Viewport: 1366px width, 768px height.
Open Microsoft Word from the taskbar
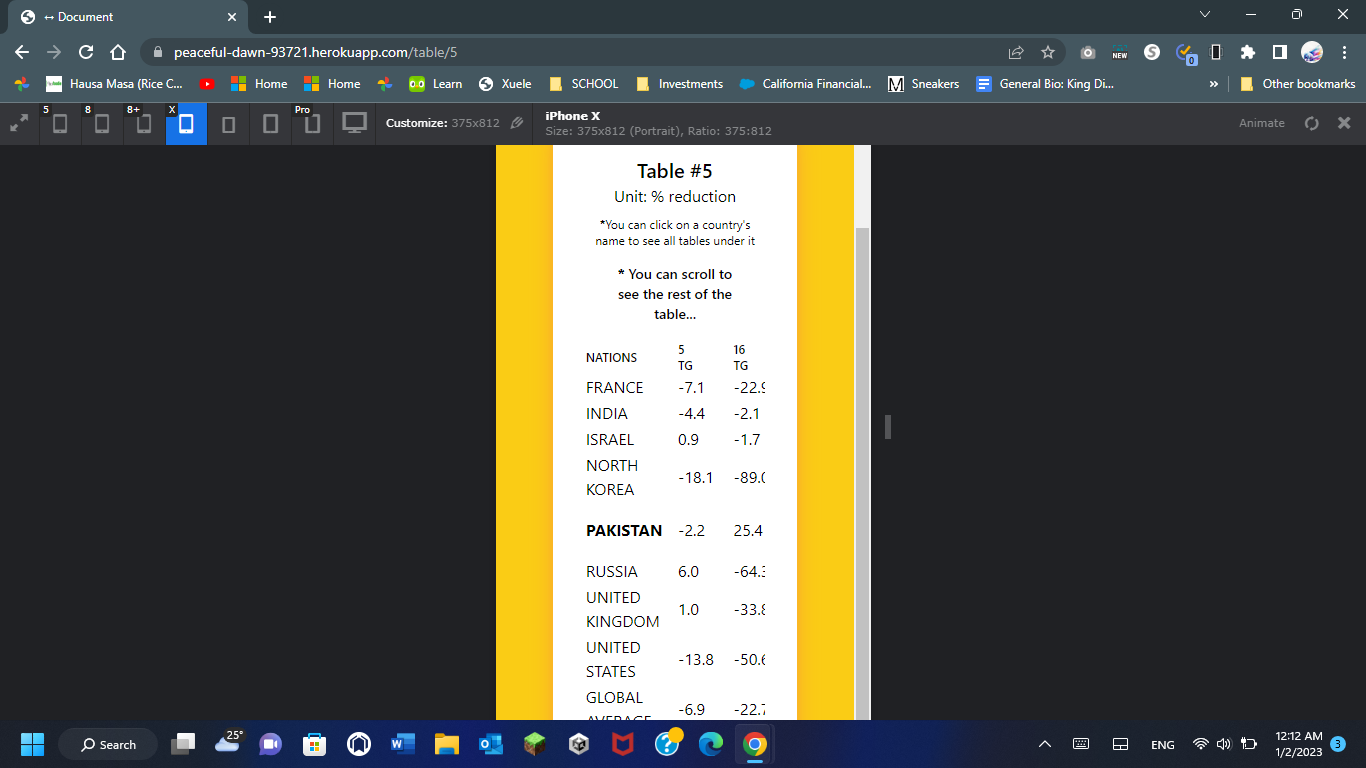pos(402,744)
